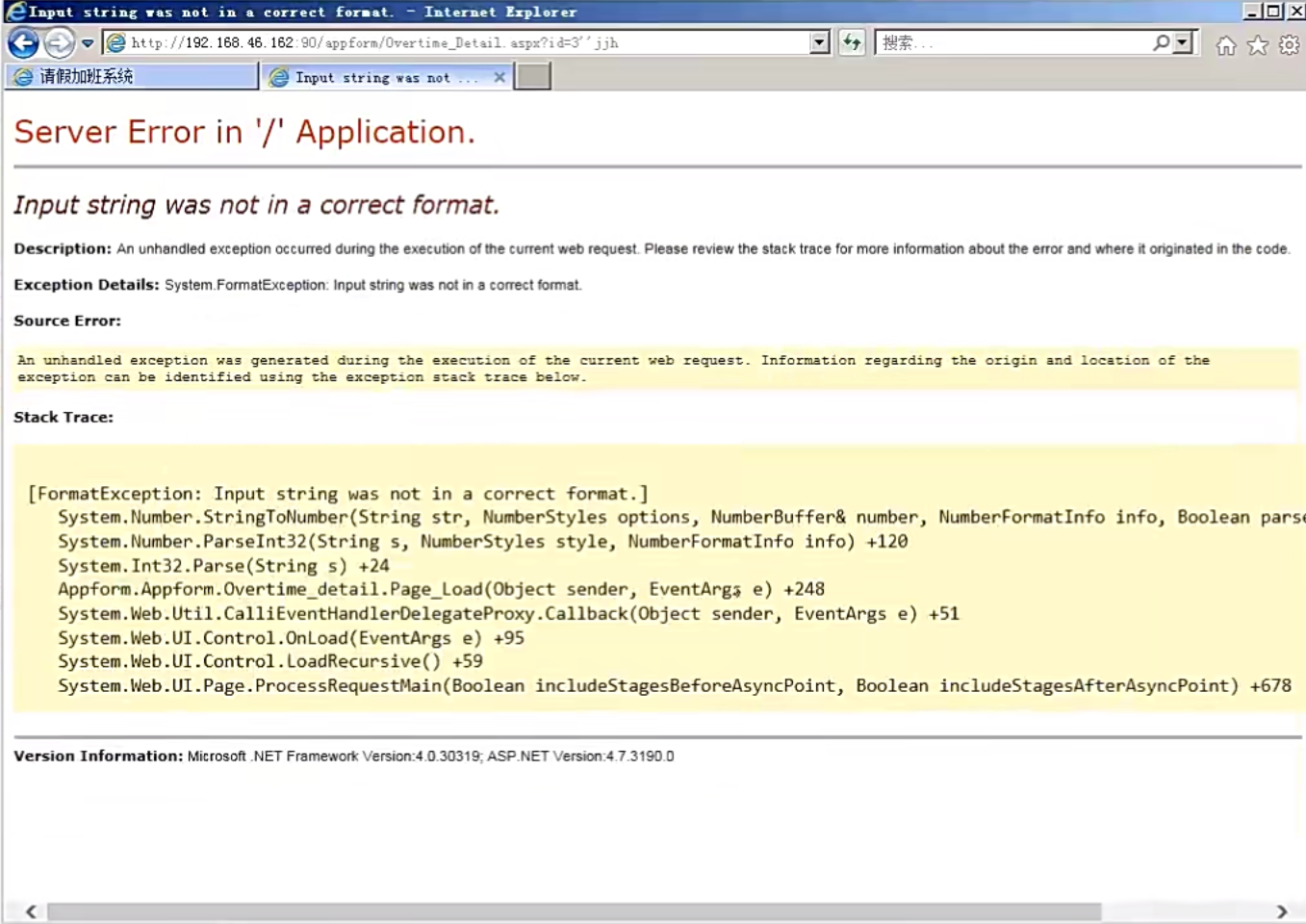
Task: Click the 'System.Number.StringToNumber' stack line
Action: 680,518
